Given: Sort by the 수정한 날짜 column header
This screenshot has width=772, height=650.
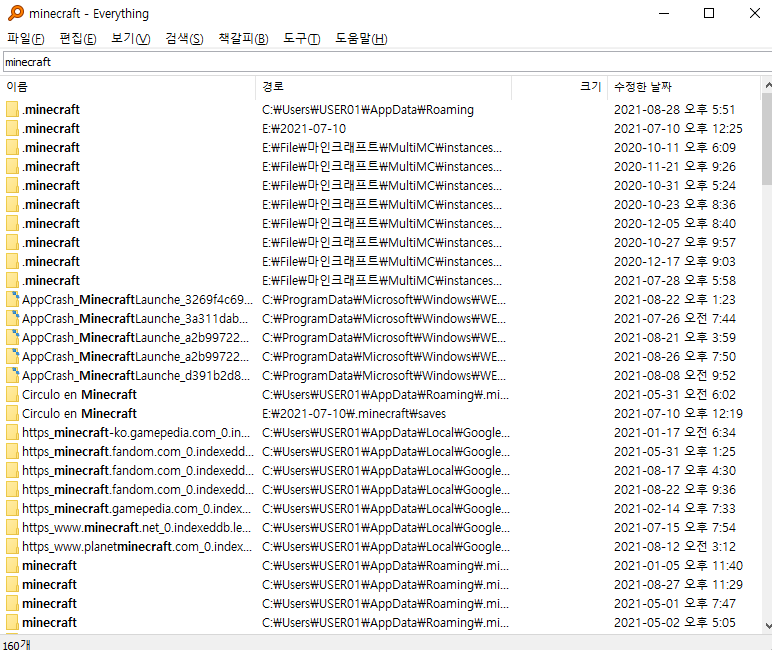Looking at the screenshot, I should 684,87.
